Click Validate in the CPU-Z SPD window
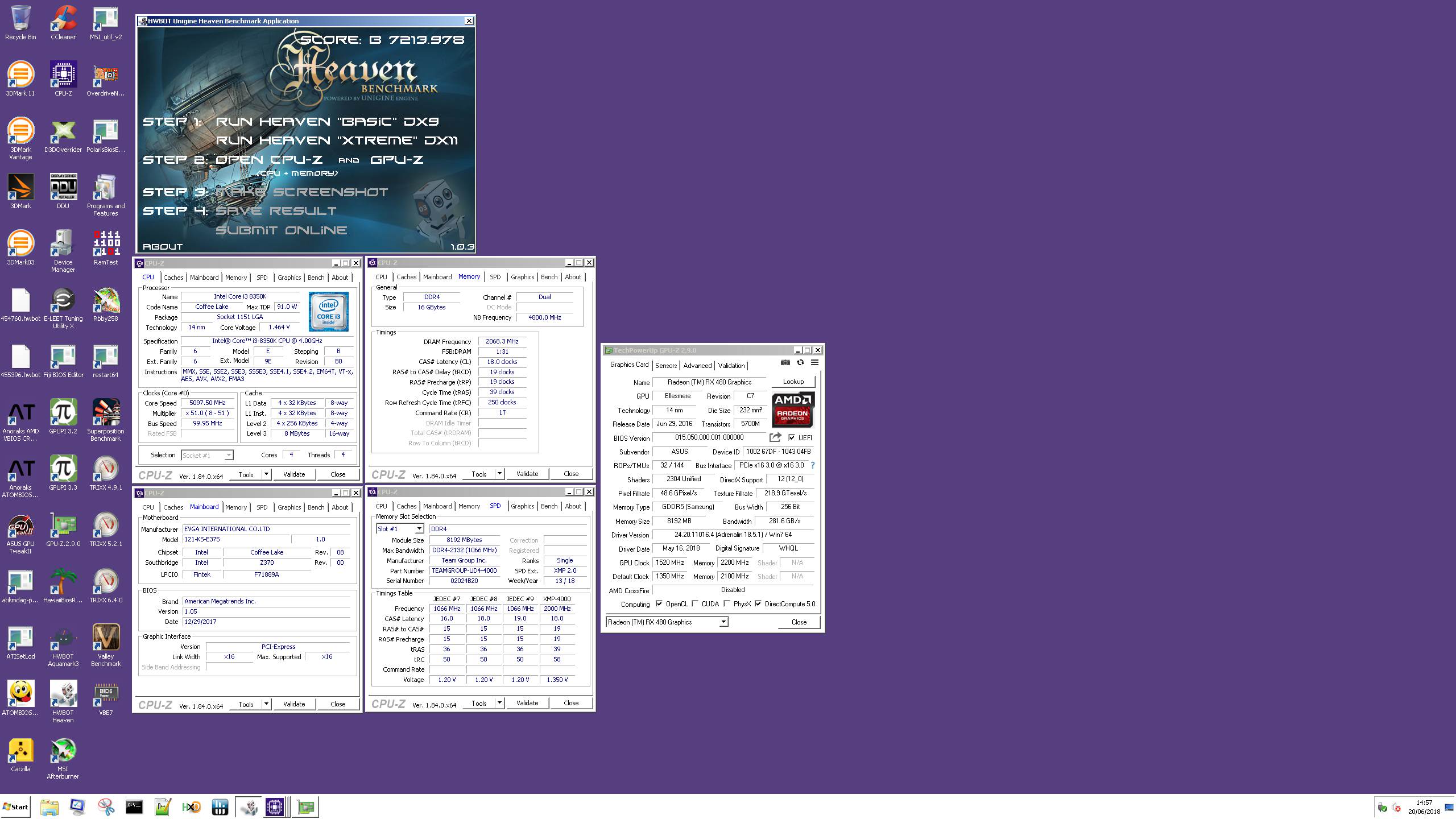The width and height of the screenshot is (1456, 819). pos(527,704)
